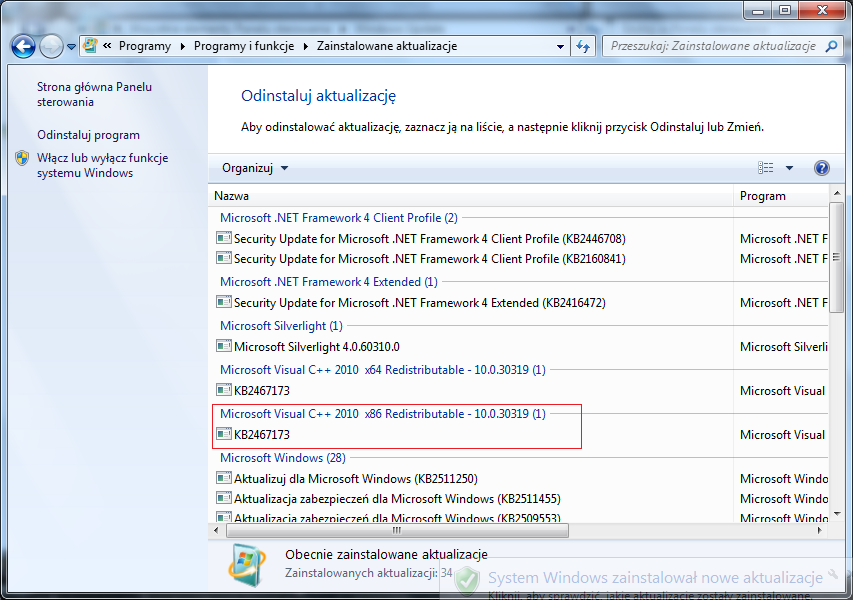Screen dimensions: 853x600
Task: Click the greyed Forward navigation arrow
Action: coord(51,47)
